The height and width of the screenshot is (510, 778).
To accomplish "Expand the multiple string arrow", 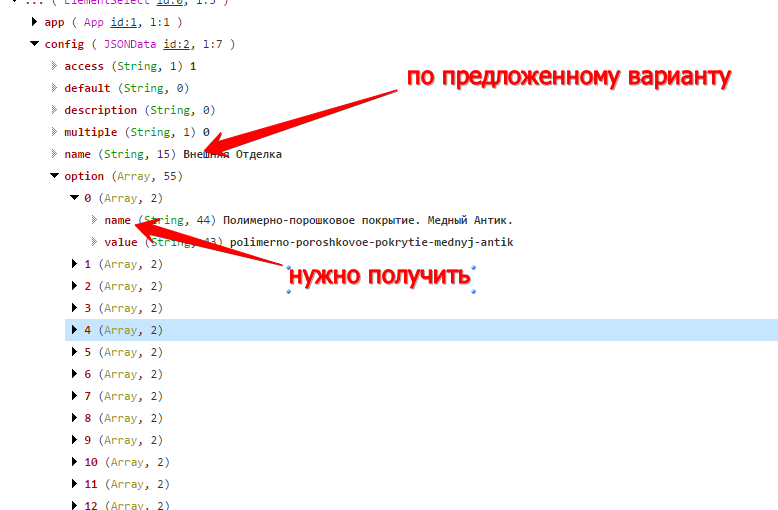I will click(54, 131).
